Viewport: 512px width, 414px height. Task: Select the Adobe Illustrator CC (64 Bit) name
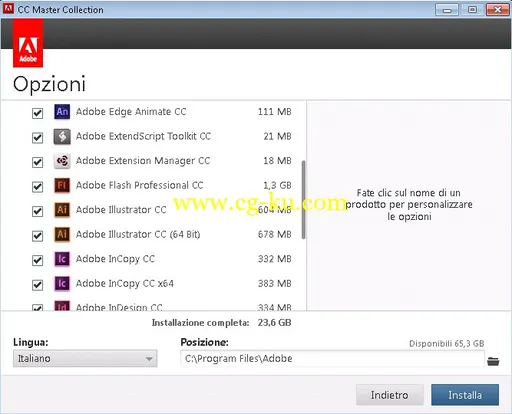(138, 234)
